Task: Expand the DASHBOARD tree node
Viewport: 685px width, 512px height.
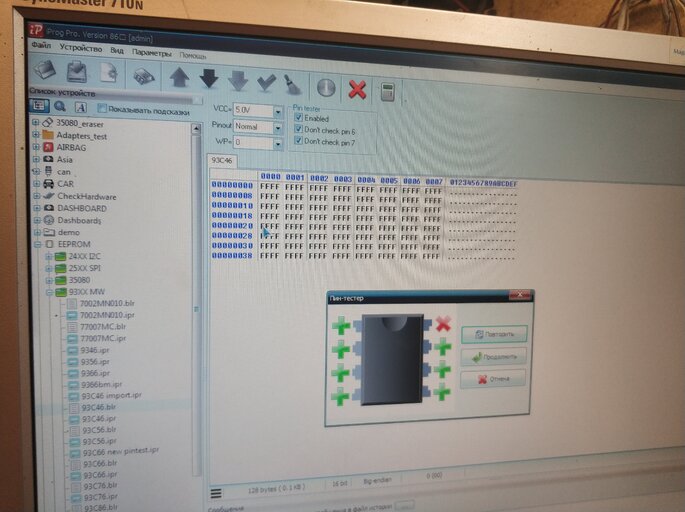Action: [x=37, y=208]
